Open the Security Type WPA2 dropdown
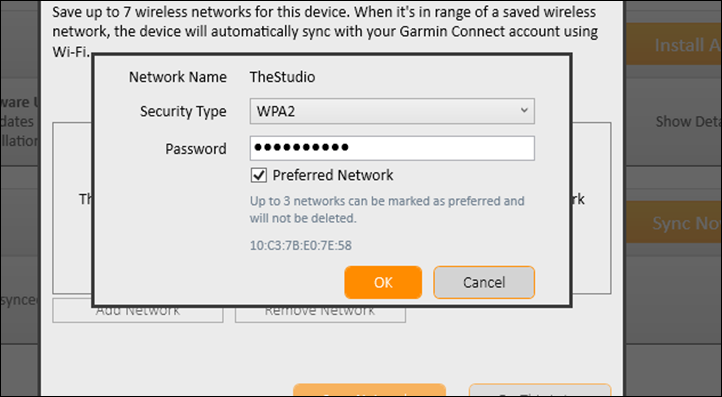This screenshot has height=397, width=722. pyautogui.click(x=392, y=111)
